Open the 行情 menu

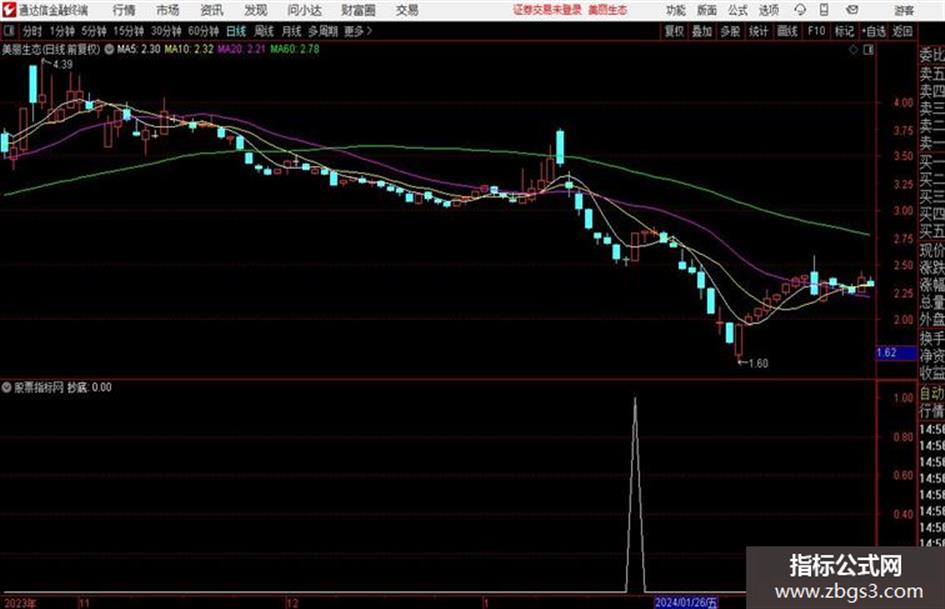click(124, 10)
